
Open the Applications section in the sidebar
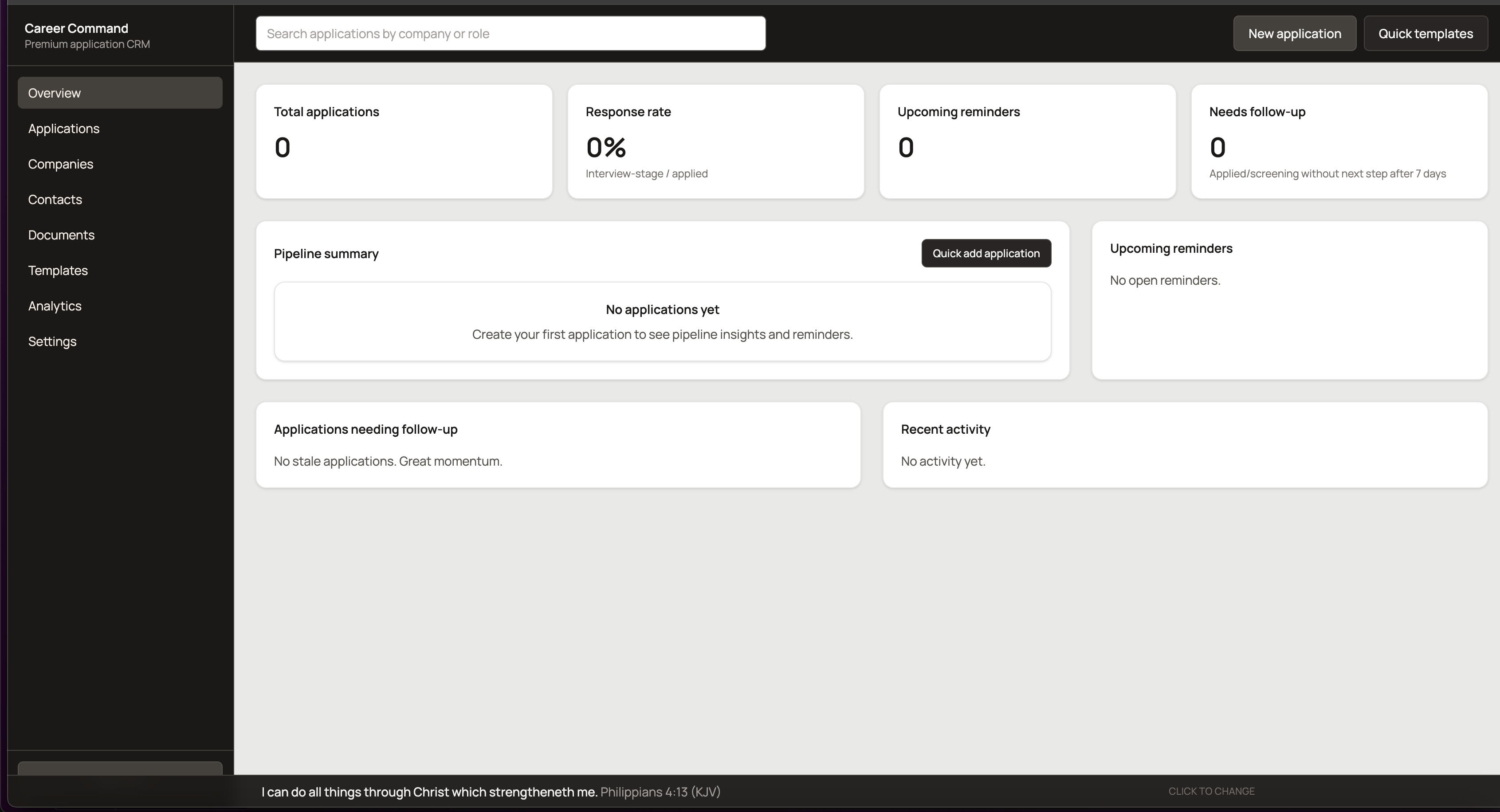click(x=64, y=128)
